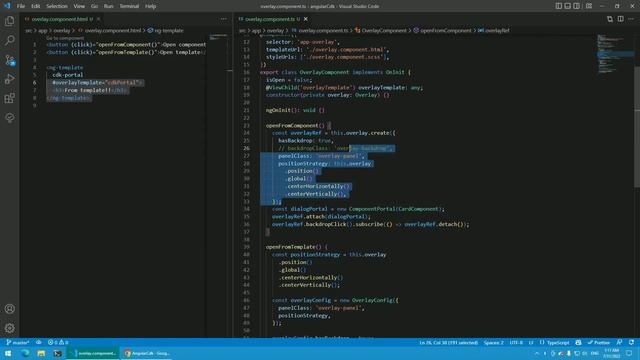Open the Search view in activity bar
Viewport: 640px width, 360px height.
pos(9,40)
